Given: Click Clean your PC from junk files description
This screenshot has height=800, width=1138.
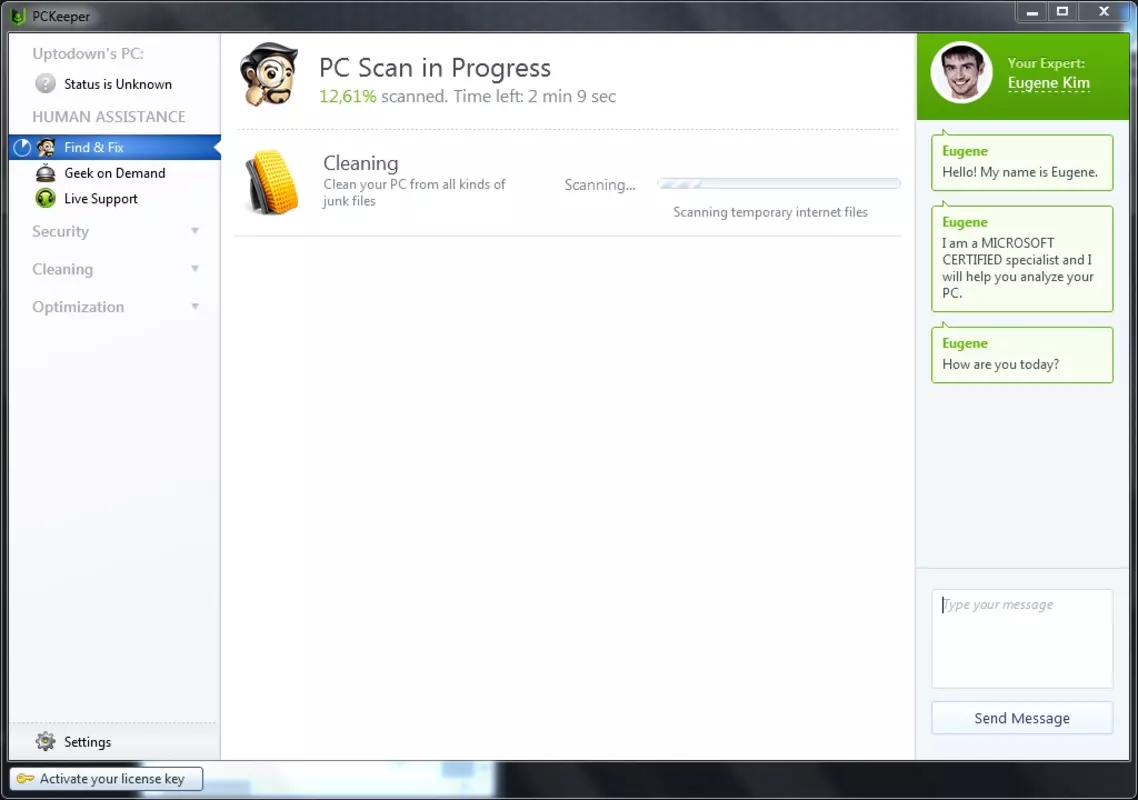Looking at the screenshot, I should pyautogui.click(x=414, y=192).
